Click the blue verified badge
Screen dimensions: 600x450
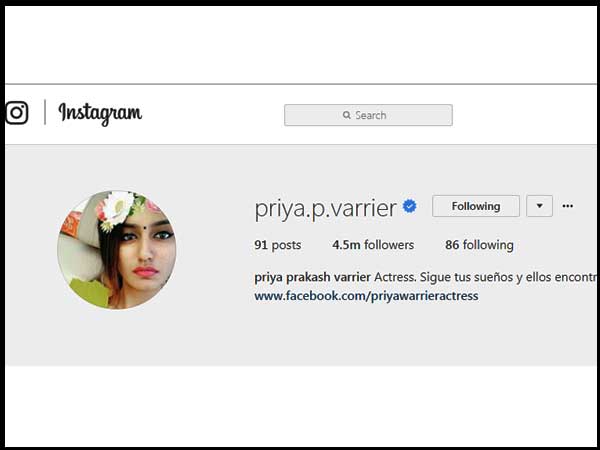[409, 206]
